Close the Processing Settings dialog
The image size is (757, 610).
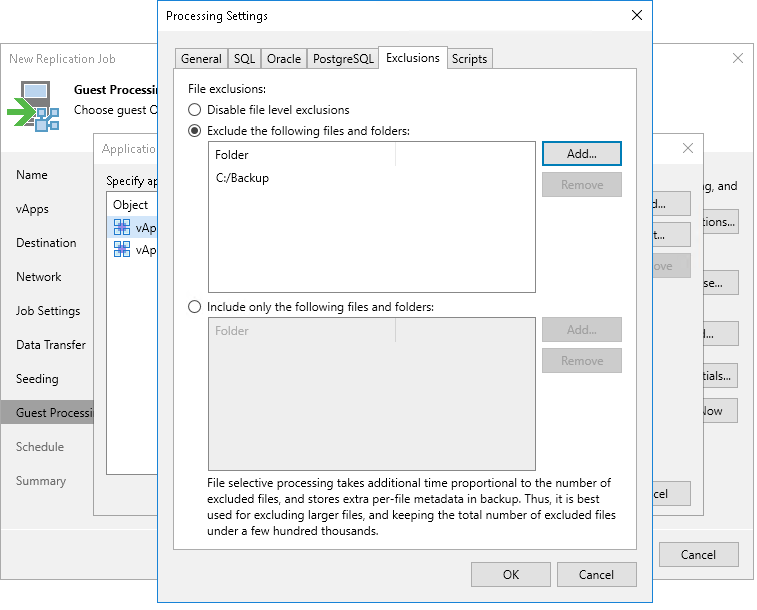[637, 15]
